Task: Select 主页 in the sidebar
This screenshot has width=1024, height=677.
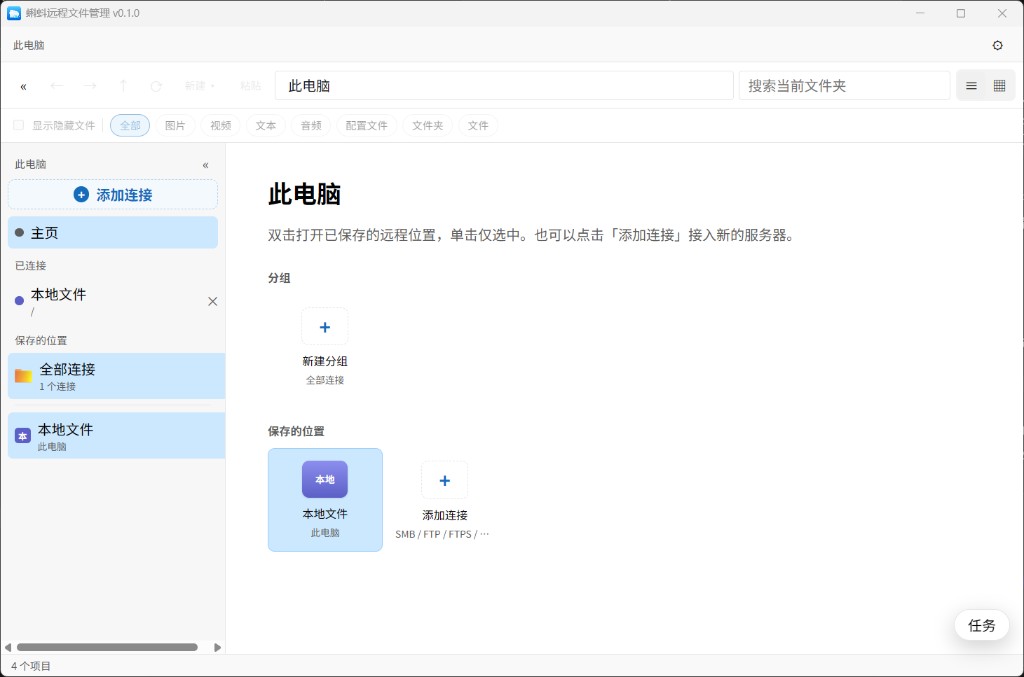Action: 113,232
